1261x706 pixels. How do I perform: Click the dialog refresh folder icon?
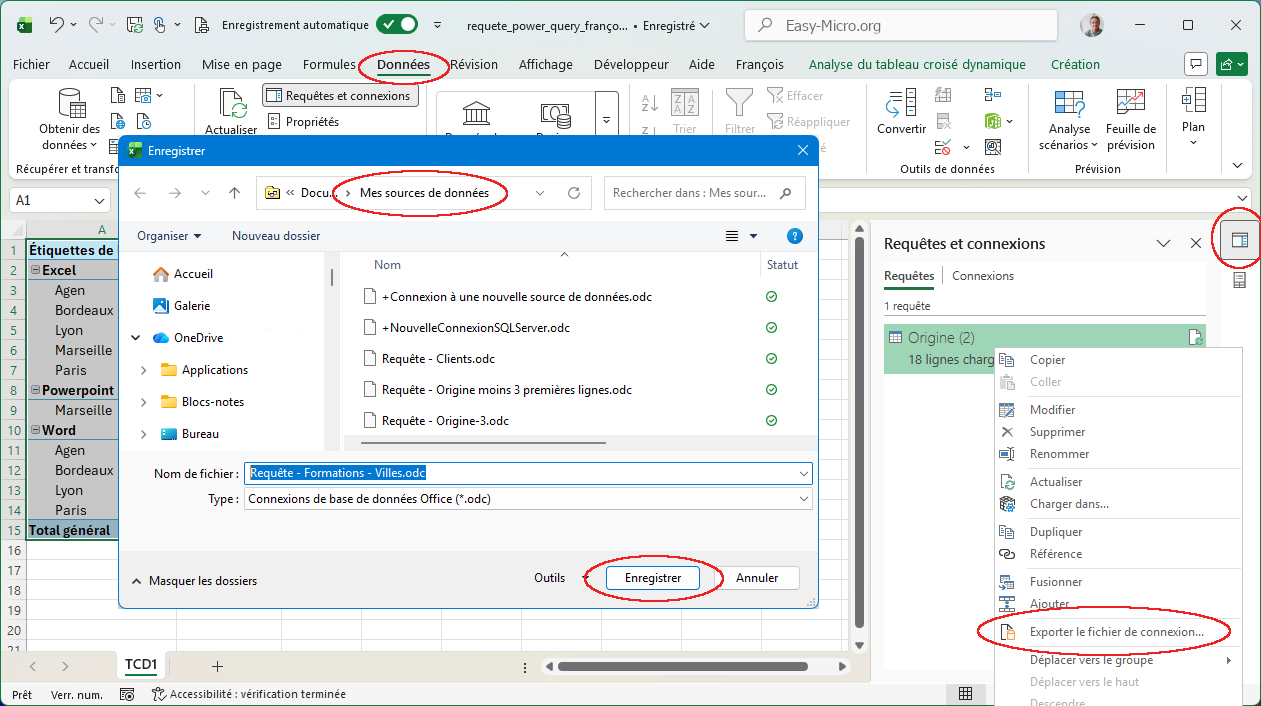click(573, 193)
